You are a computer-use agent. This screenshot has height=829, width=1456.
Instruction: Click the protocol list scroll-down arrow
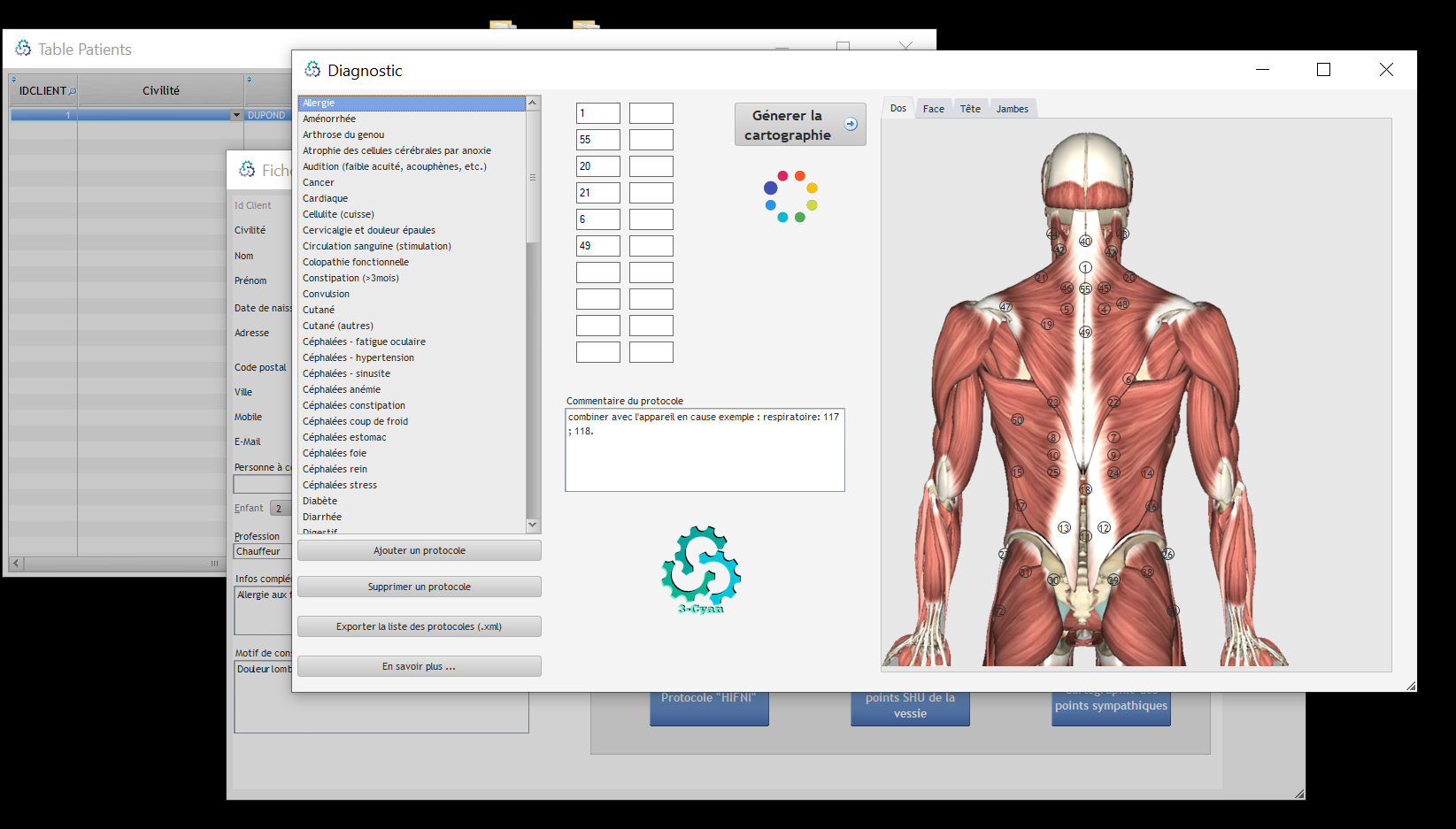tap(533, 525)
